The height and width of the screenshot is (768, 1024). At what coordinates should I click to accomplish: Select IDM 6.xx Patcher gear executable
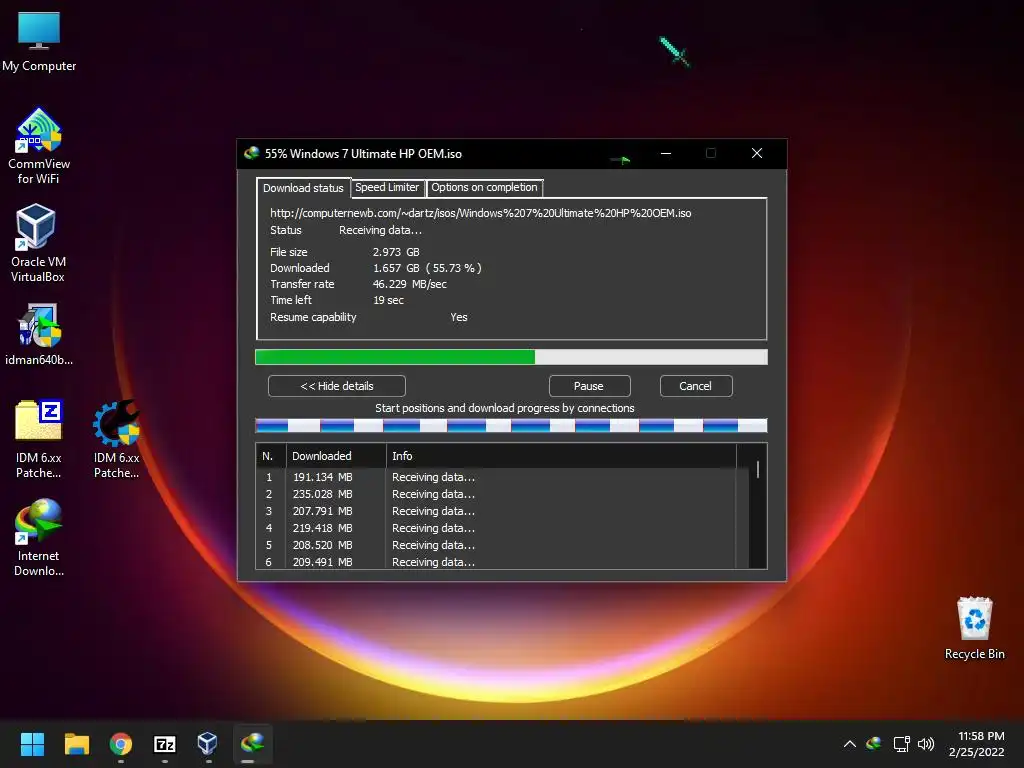point(116,439)
